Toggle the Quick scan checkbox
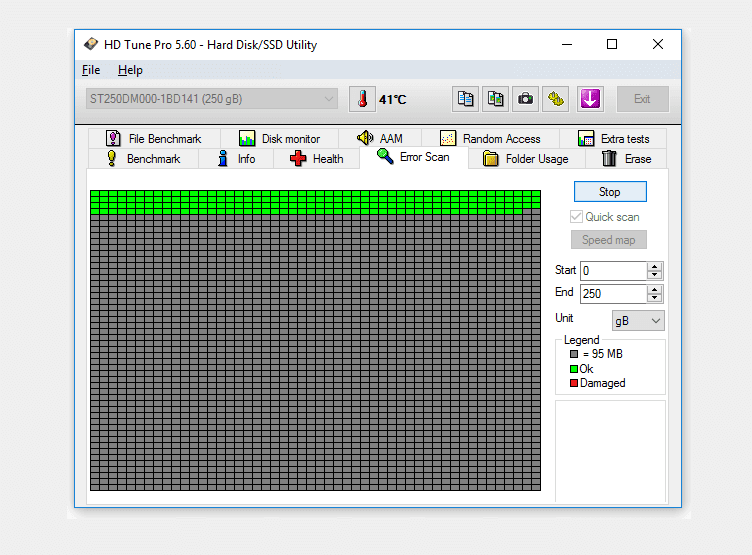This screenshot has height=555, width=752. [x=576, y=217]
